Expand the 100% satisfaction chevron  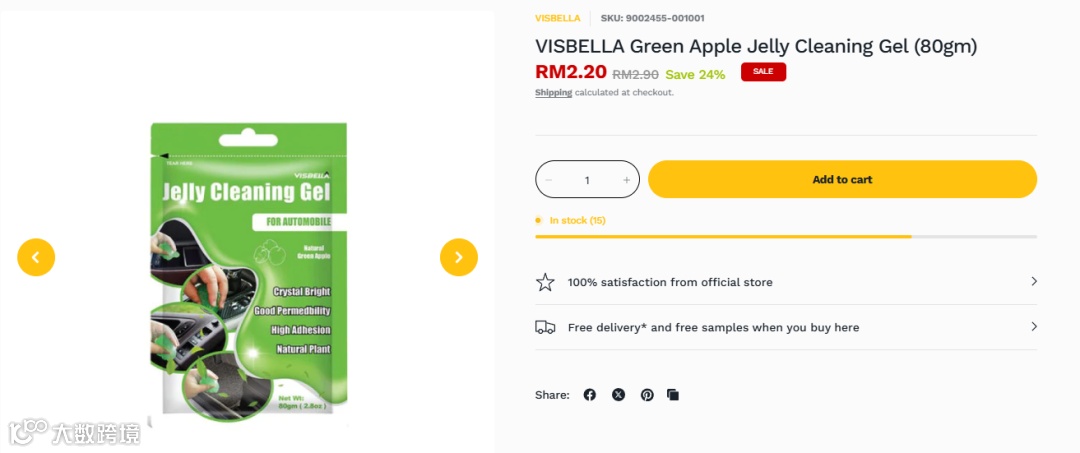(1033, 281)
